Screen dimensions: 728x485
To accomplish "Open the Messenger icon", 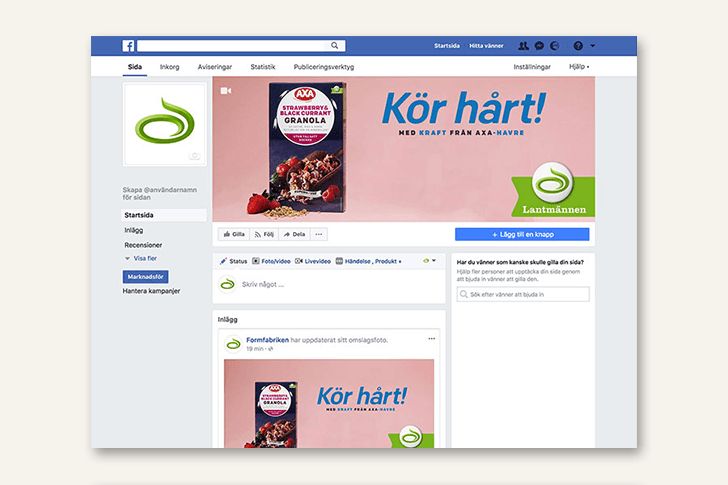I will [539, 45].
